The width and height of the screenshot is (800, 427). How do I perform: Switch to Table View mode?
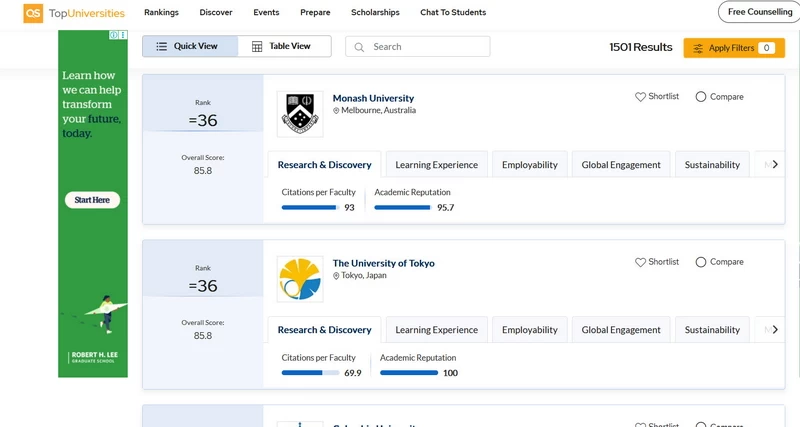tap(284, 47)
